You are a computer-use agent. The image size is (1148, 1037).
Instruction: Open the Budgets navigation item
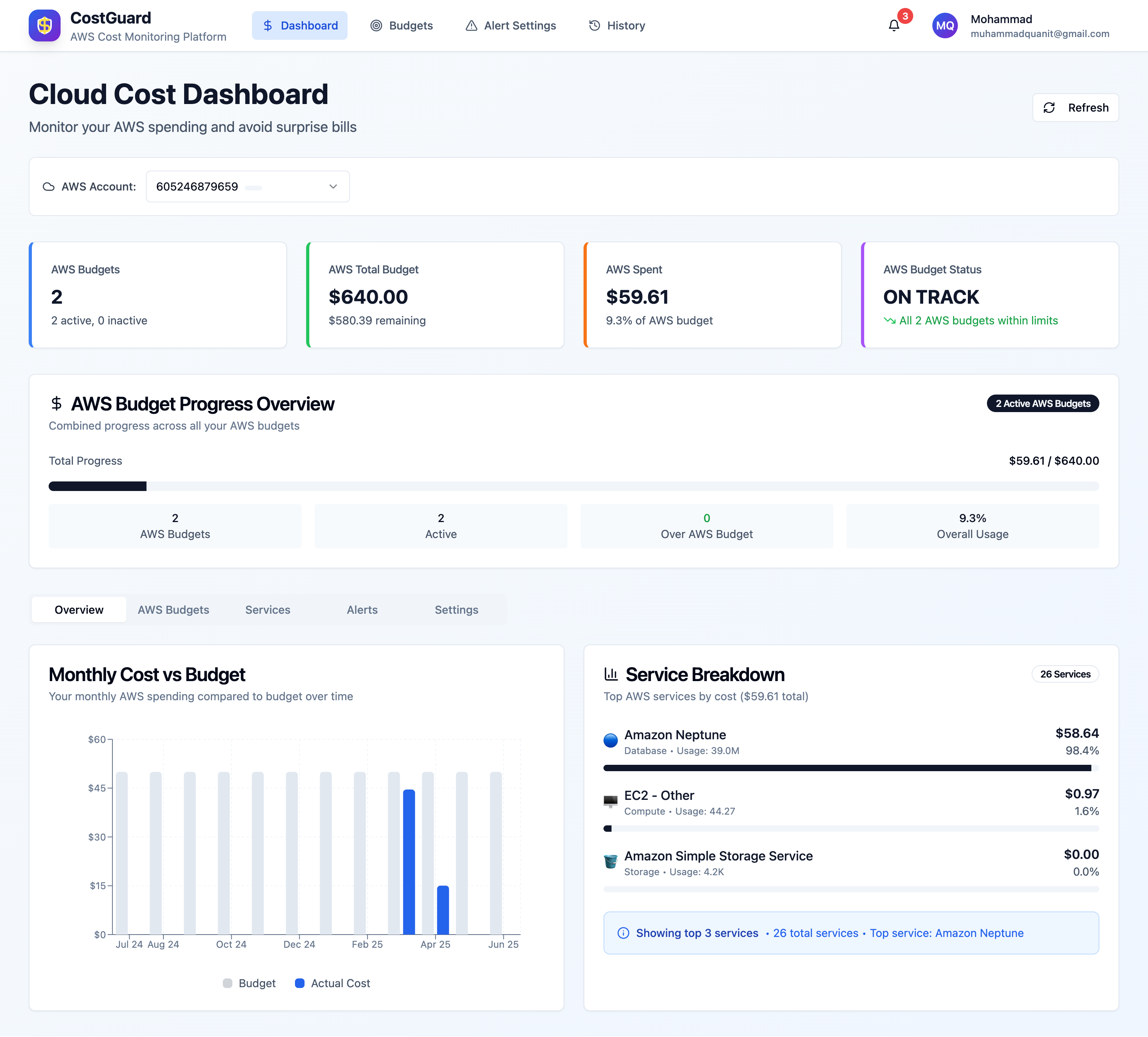401,26
